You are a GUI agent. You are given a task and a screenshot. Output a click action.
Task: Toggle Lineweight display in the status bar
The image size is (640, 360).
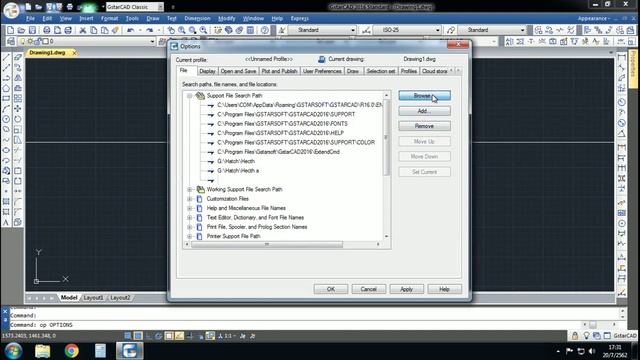(x=190, y=336)
